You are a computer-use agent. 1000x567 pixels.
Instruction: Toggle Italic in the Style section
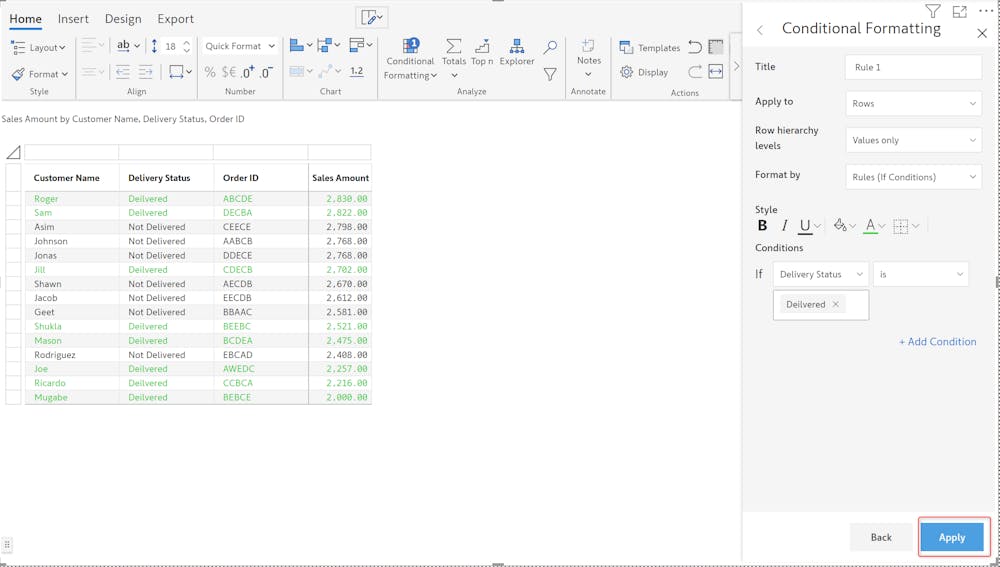784,226
